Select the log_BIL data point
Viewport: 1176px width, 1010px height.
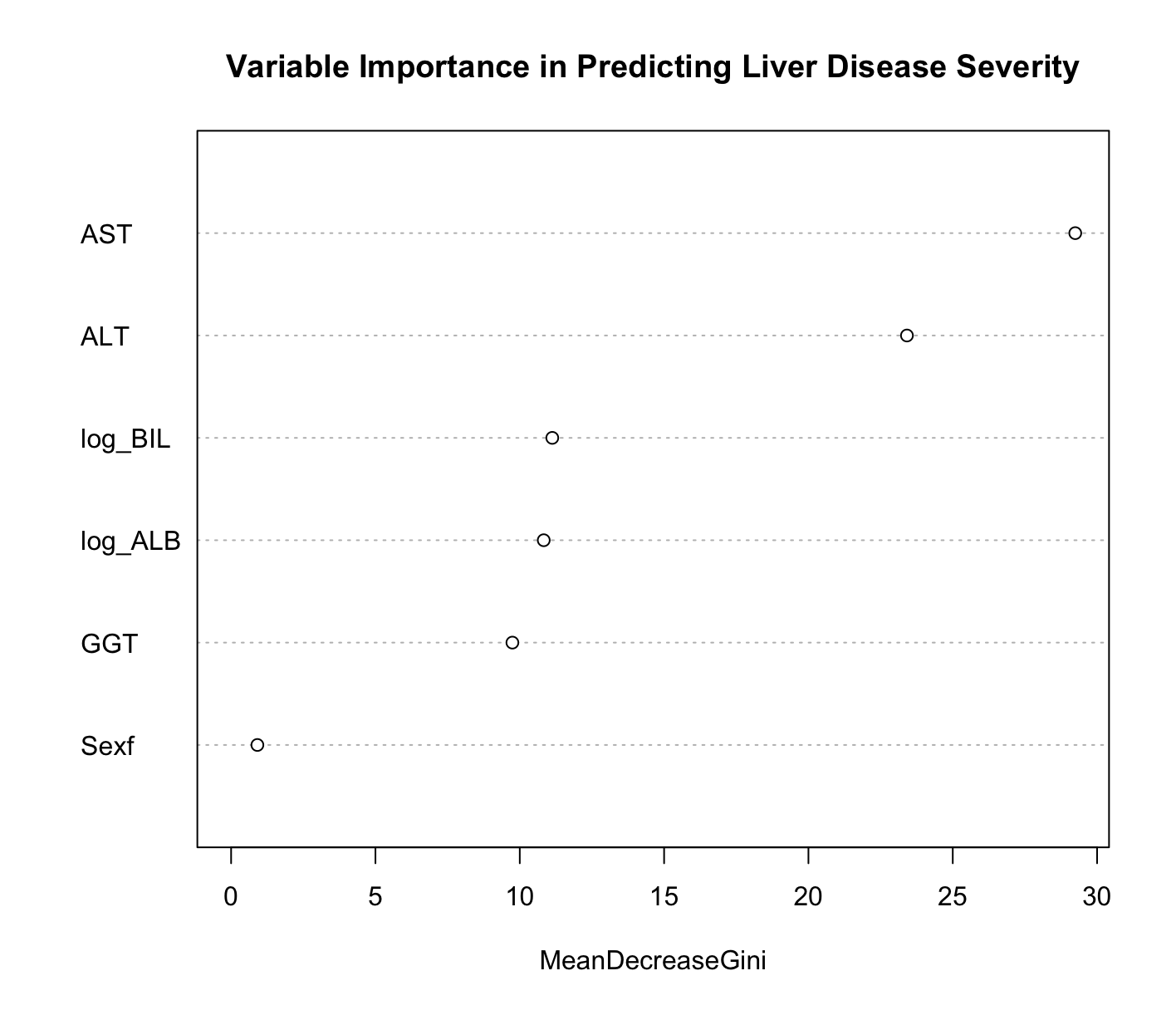552,438
